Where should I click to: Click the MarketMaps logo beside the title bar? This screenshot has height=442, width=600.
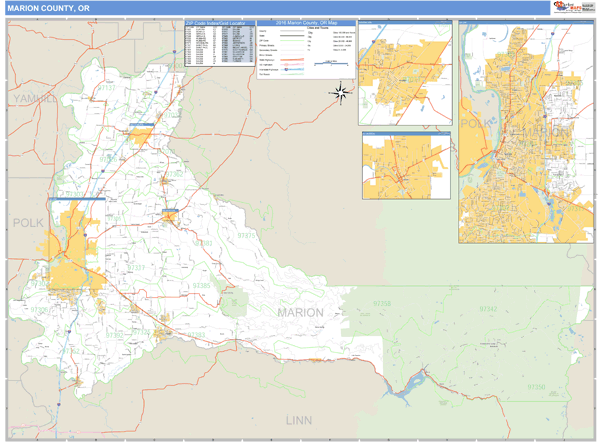click(x=574, y=7)
